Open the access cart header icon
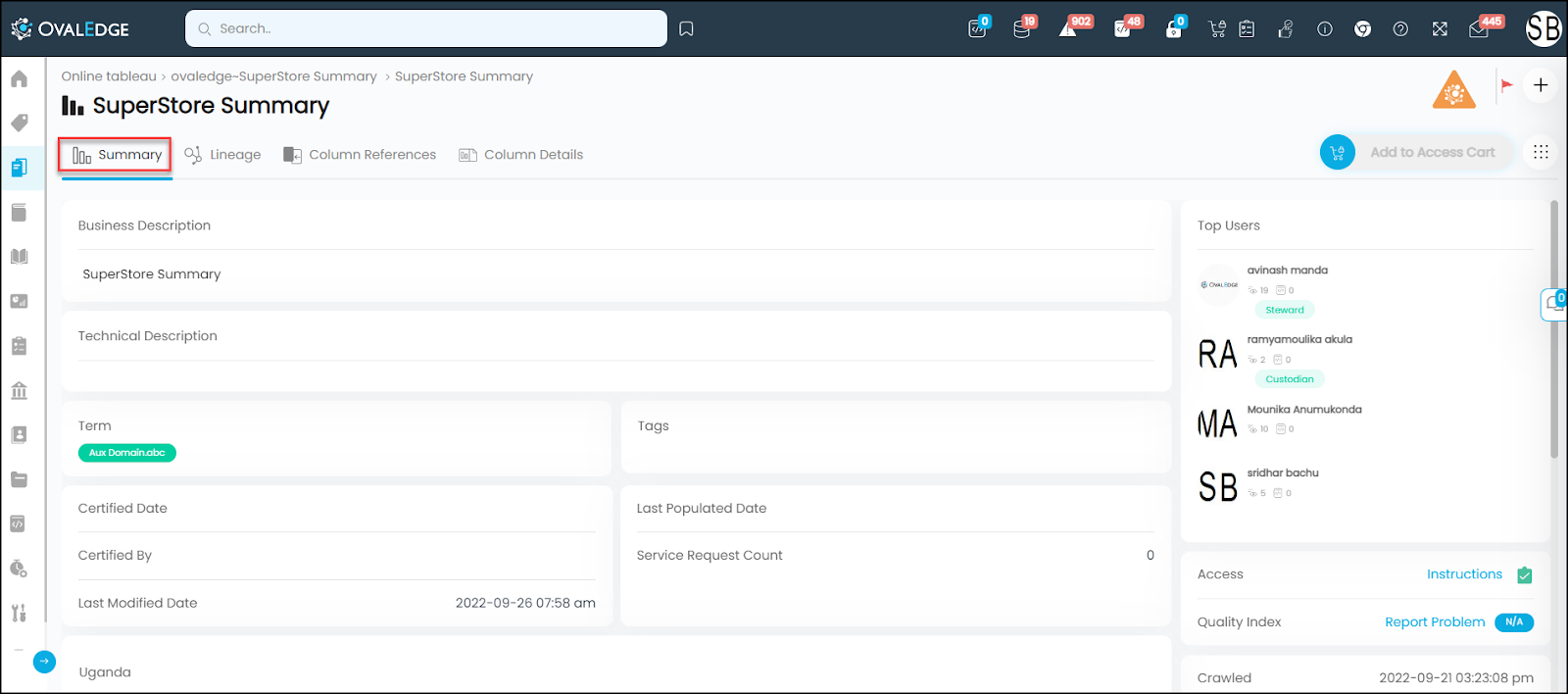This screenshot has width=1568, height=694. [x=1217, y=29]
